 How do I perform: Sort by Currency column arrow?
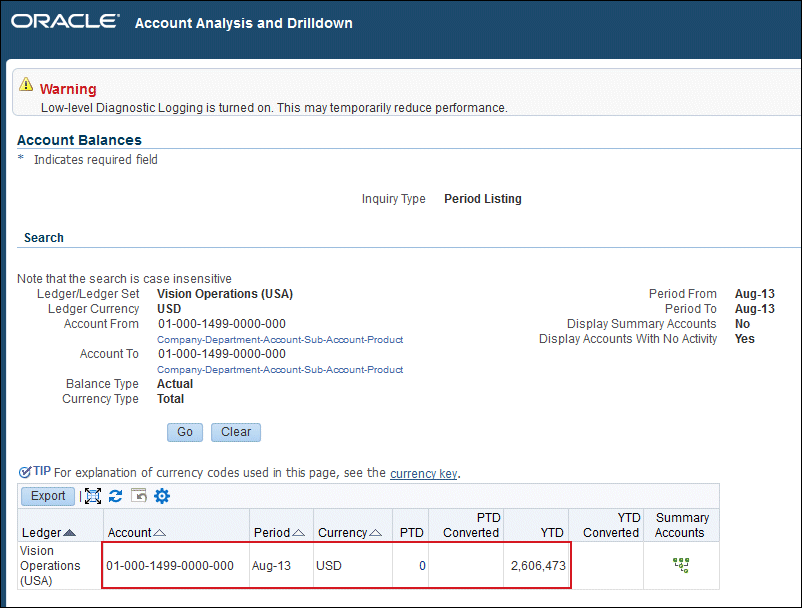(375, 533)
